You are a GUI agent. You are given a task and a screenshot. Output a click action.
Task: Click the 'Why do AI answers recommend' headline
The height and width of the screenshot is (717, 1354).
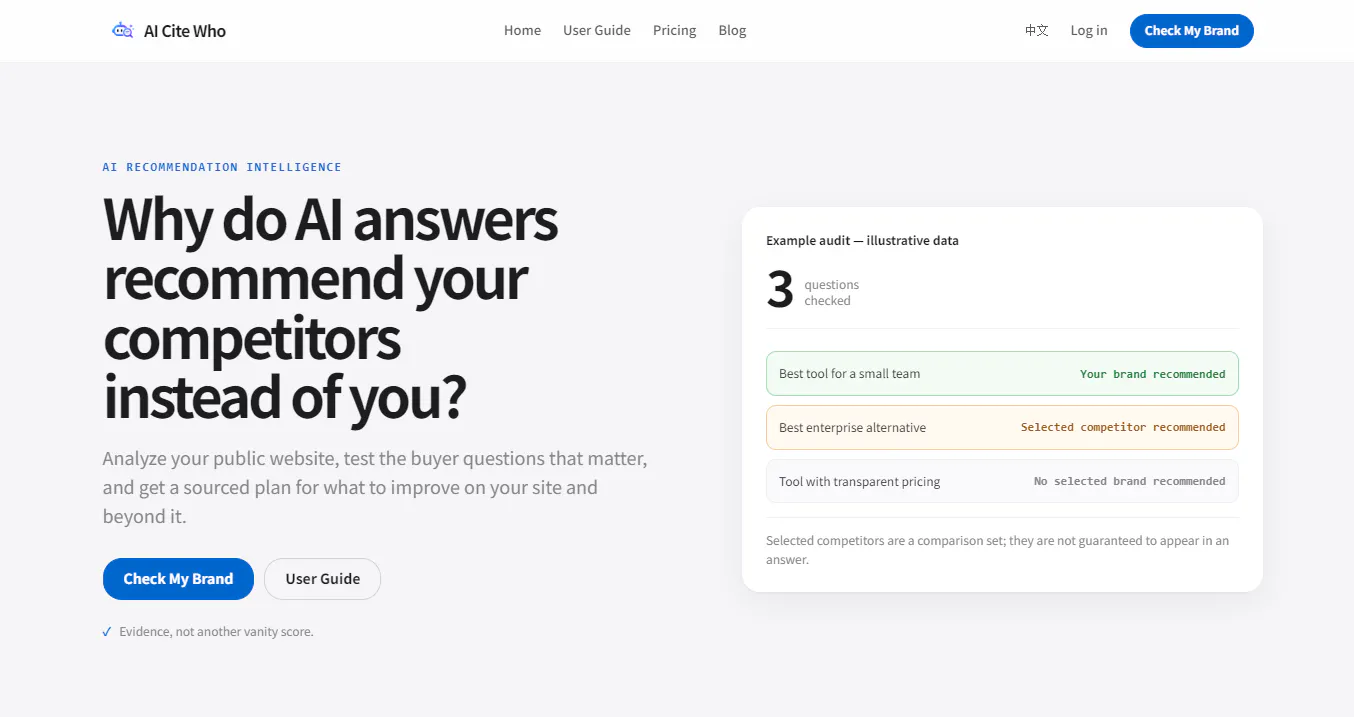point(331,308)
